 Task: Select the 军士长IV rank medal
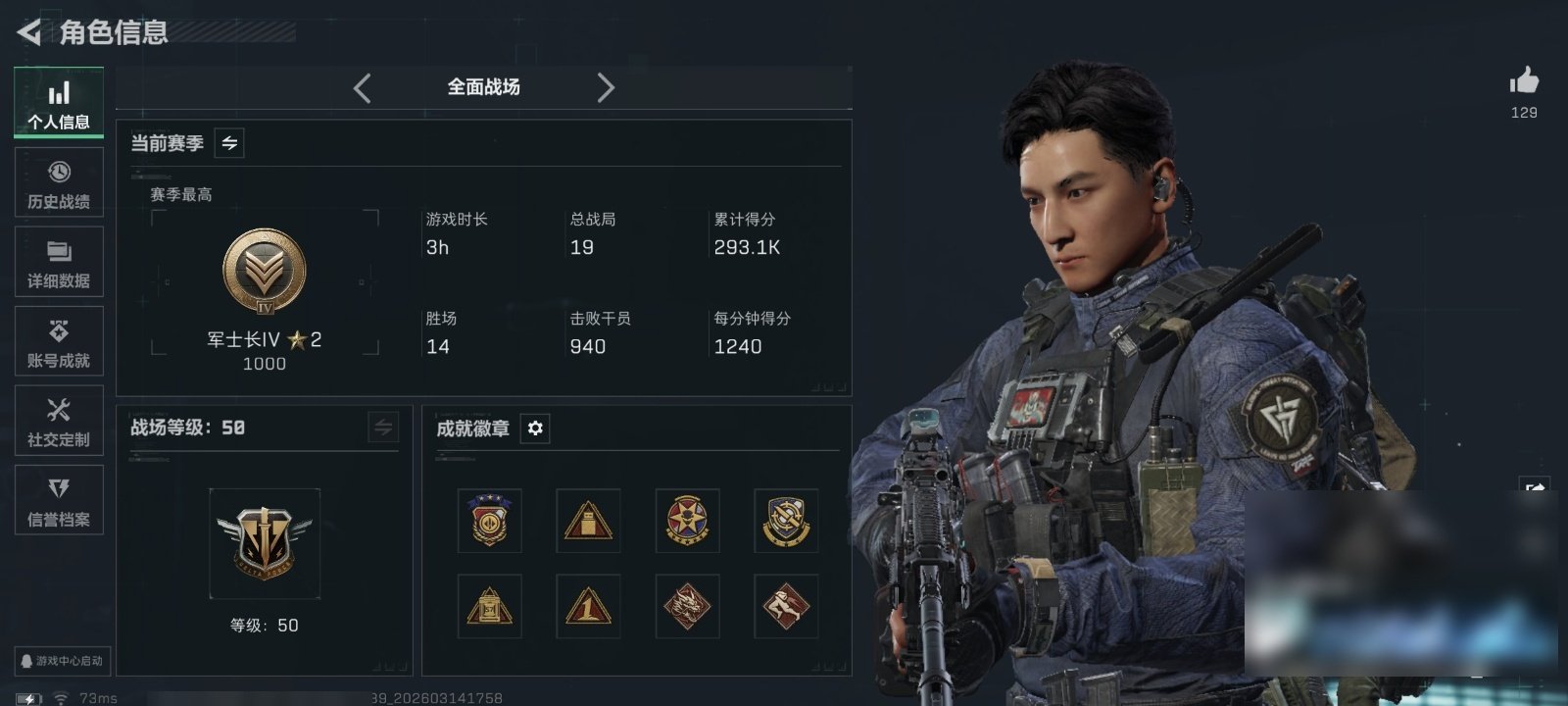265,272
